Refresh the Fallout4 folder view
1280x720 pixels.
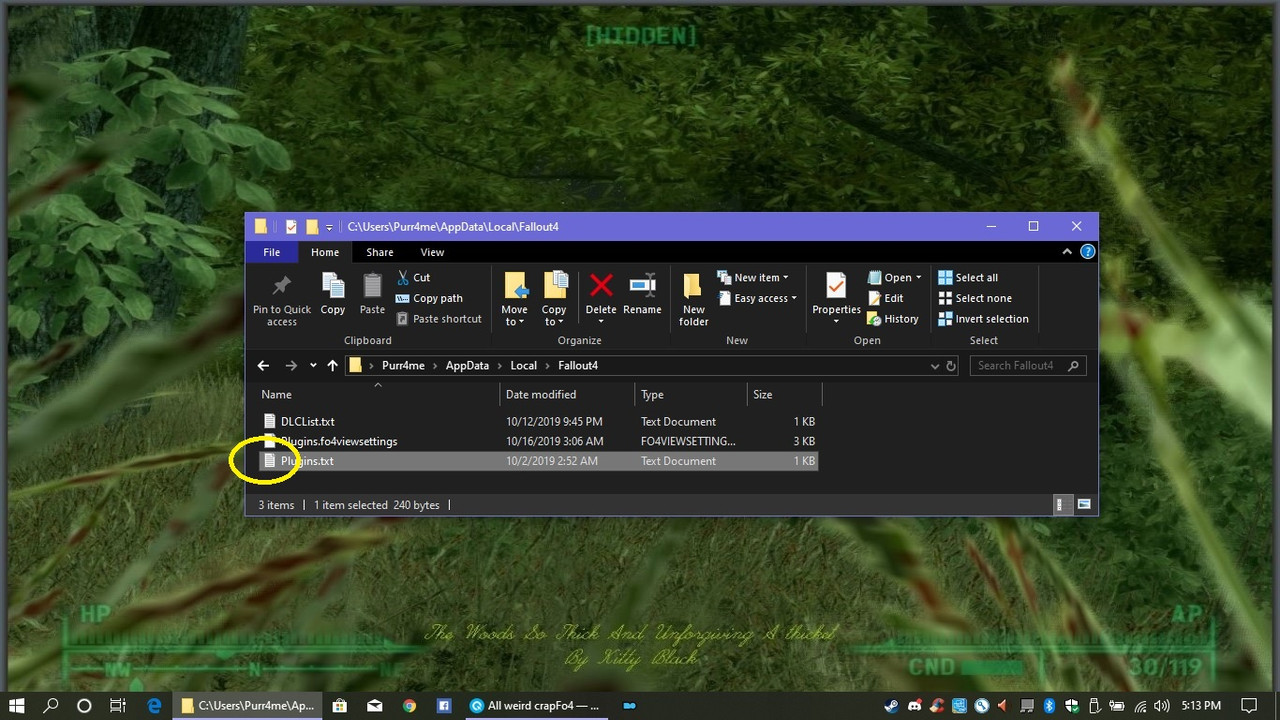(951, 366)
